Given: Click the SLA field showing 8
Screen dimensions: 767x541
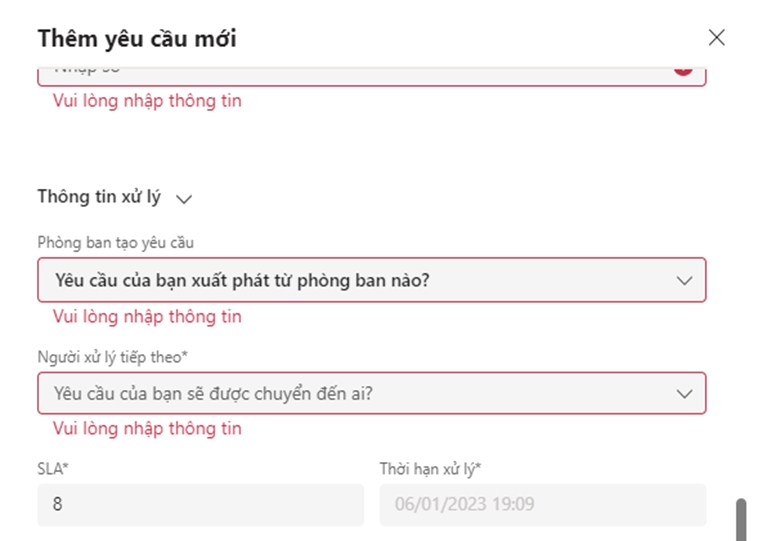Looking at the screenshot, I should pyautogui.click(x=200, y=505).
